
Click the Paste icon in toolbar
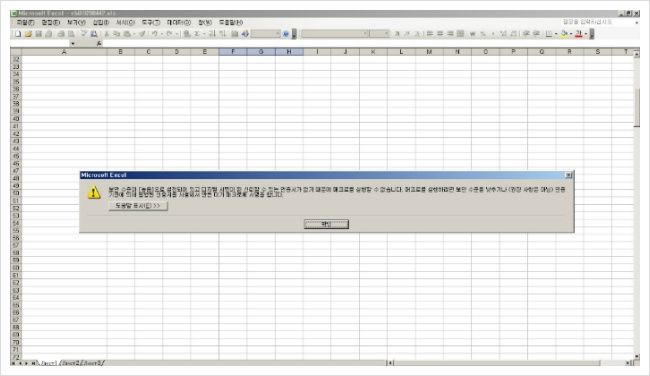pyautogui.click(x=127, y=34)
